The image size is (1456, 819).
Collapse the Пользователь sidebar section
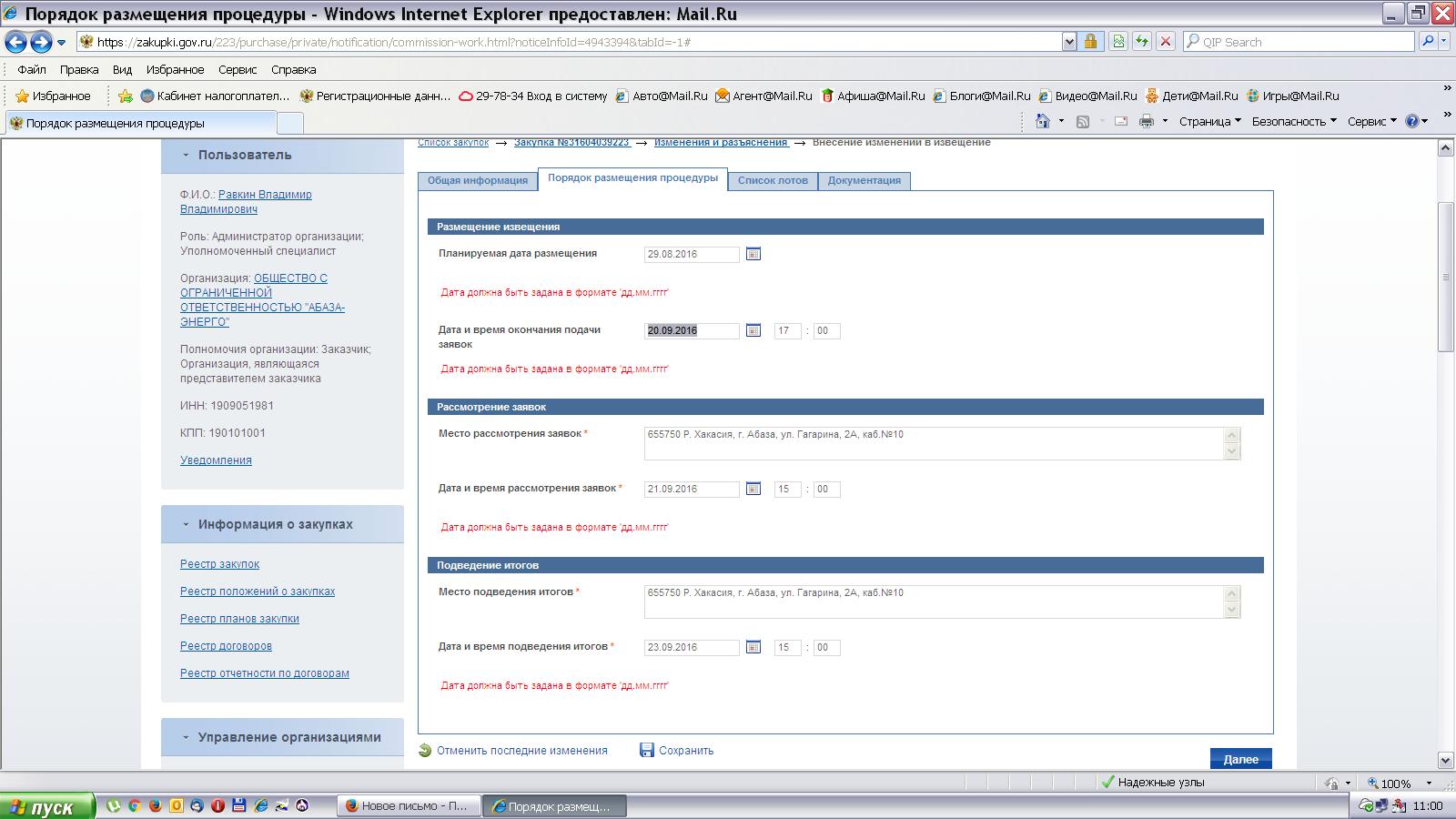tap(186, 156)
